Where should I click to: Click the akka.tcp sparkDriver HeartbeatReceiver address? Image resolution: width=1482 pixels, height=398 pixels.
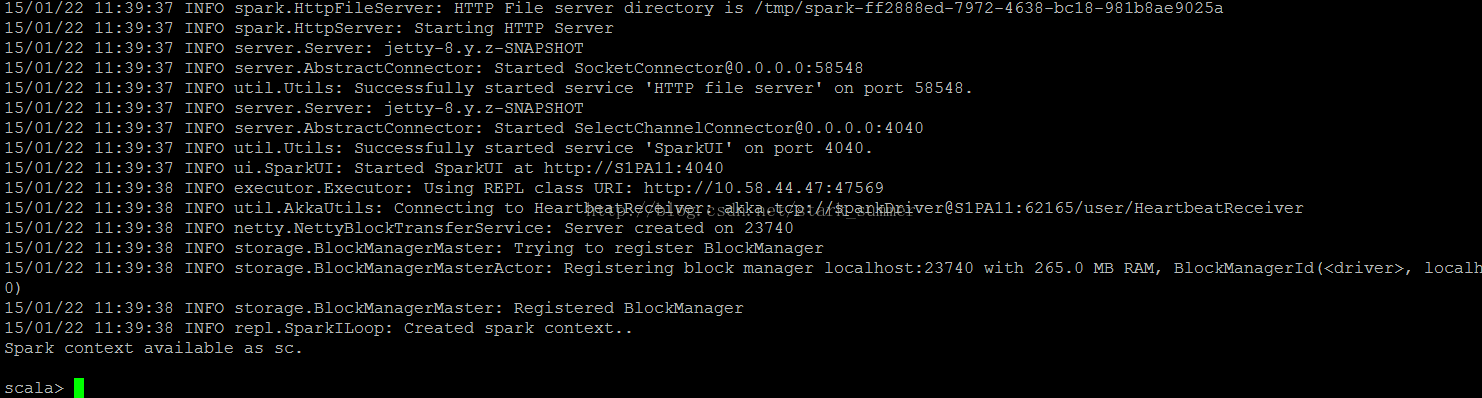(1013, 208)
